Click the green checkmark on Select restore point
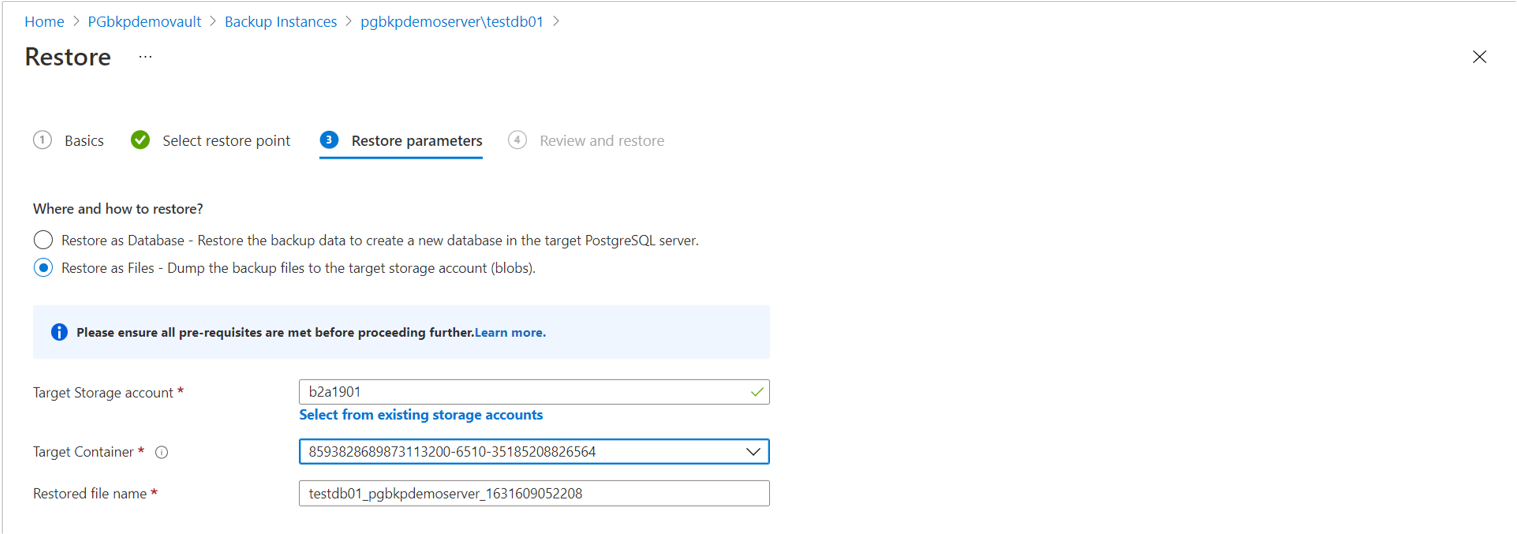This screenshot has height=534, width=1517. pos(141,140)
